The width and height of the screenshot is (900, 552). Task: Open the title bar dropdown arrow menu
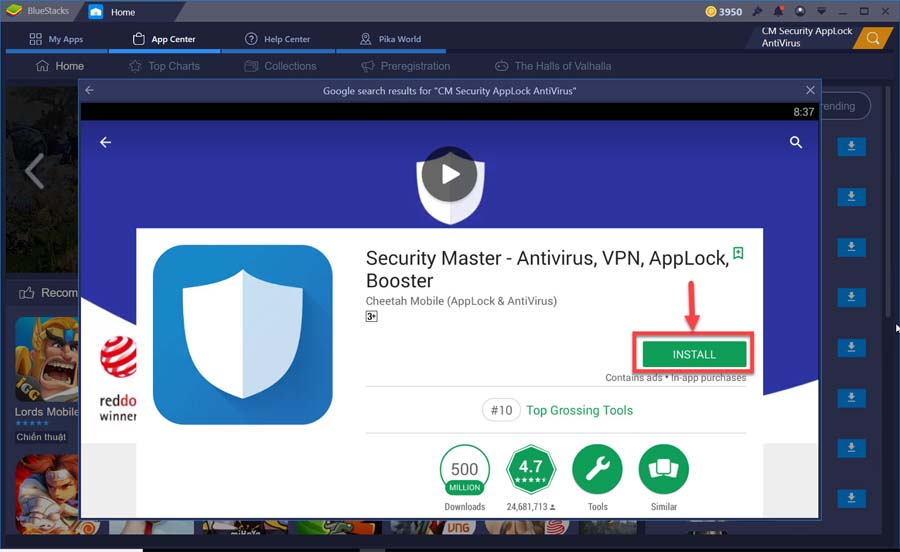click(821, 11)
